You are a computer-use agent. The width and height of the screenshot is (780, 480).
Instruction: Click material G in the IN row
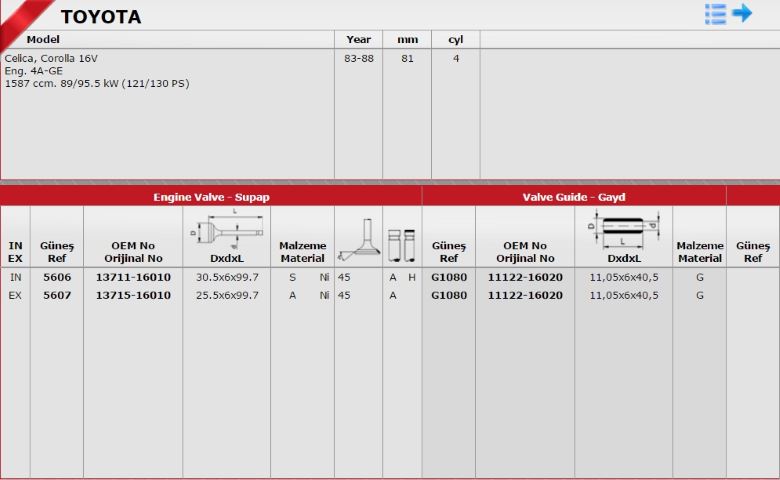[699, 277]
